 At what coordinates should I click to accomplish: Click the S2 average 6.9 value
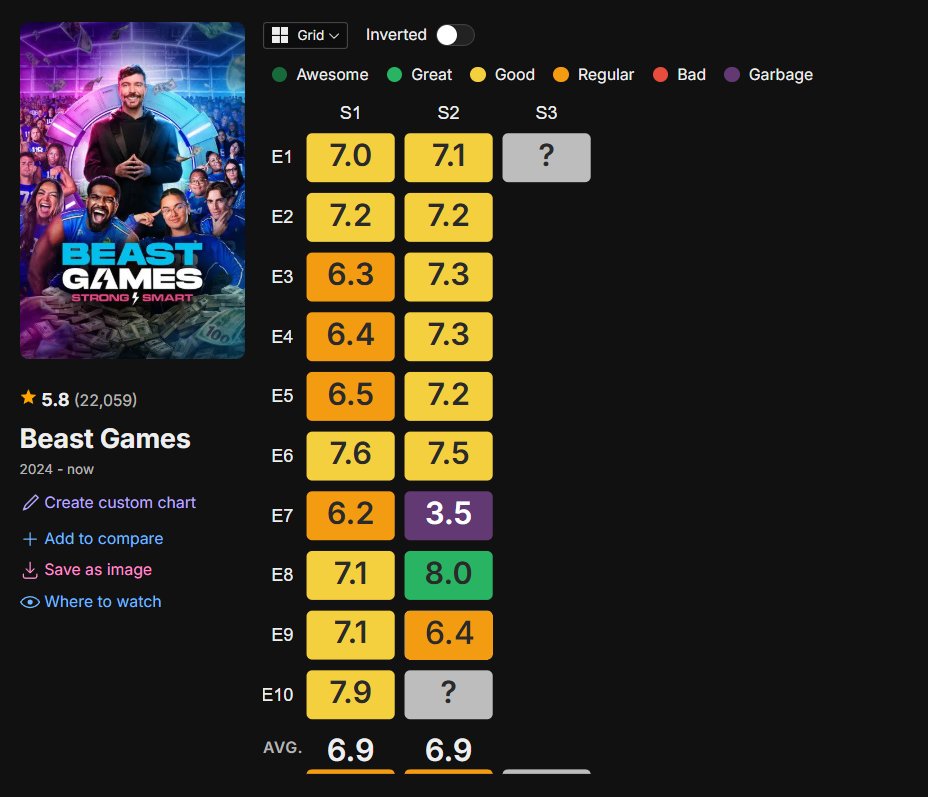[x=448, y=750]
